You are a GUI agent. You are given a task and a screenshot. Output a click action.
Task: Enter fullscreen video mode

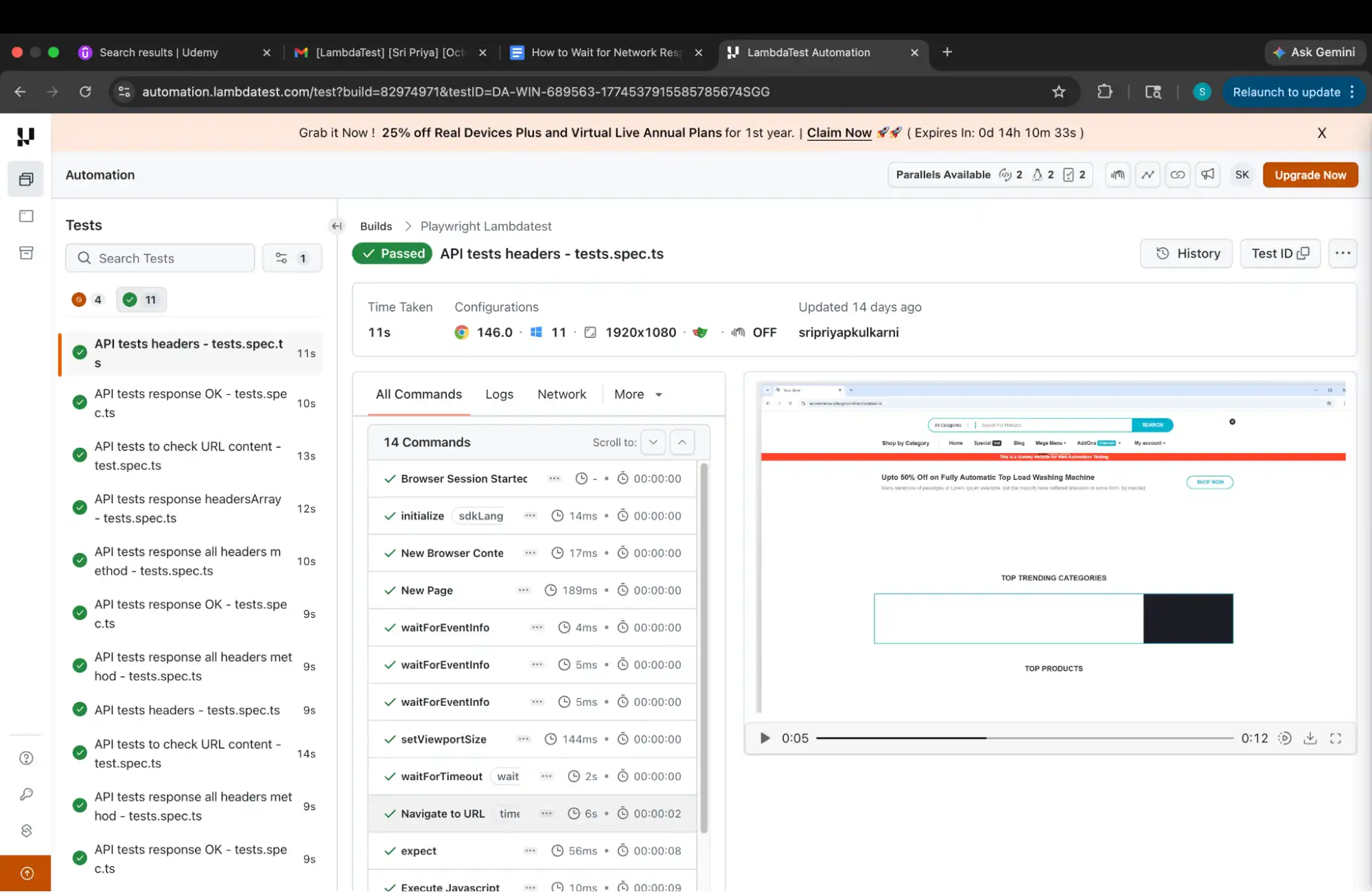[x=1336, y=738]
